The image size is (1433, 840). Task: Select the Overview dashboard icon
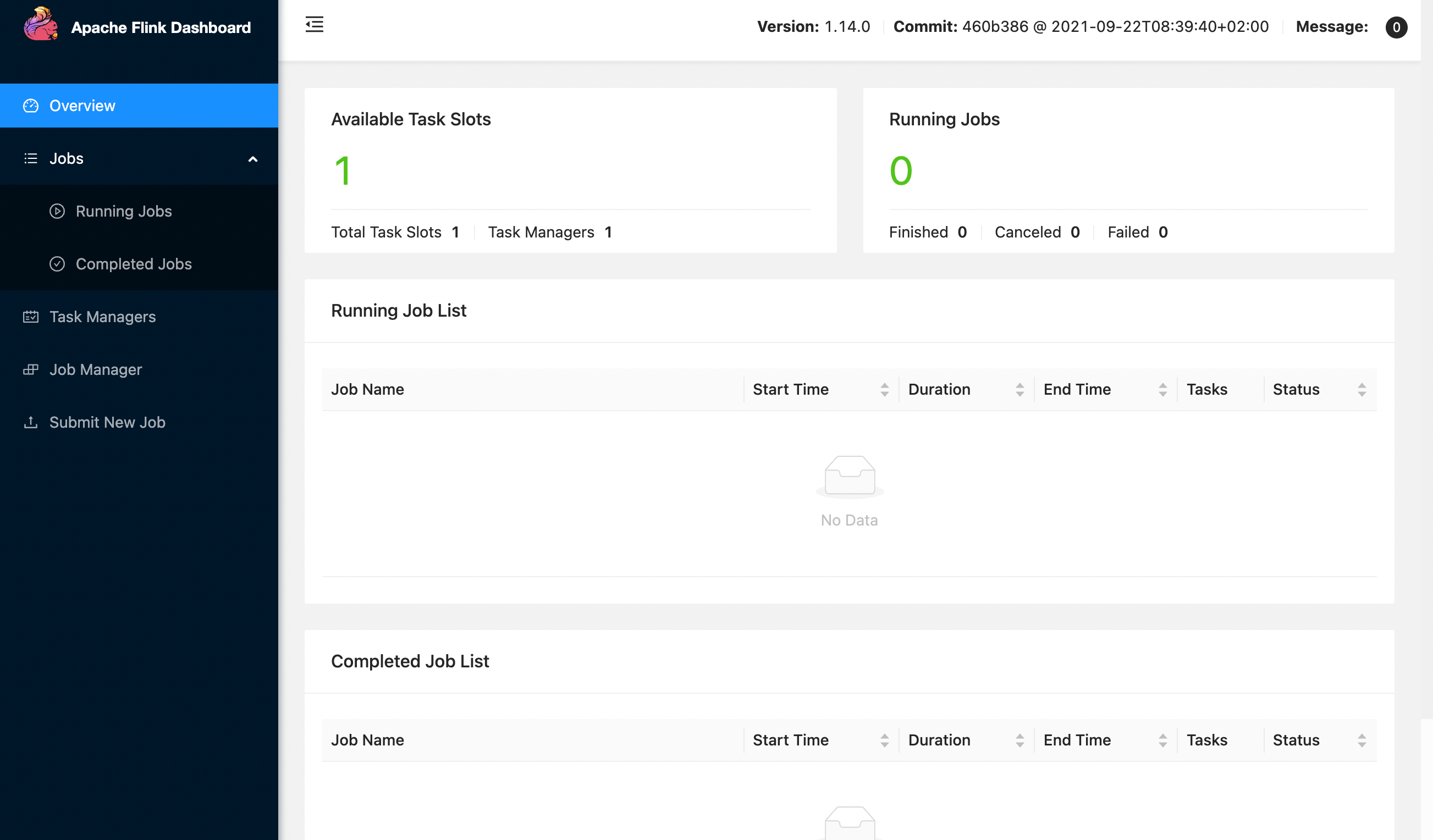point(31,105)
